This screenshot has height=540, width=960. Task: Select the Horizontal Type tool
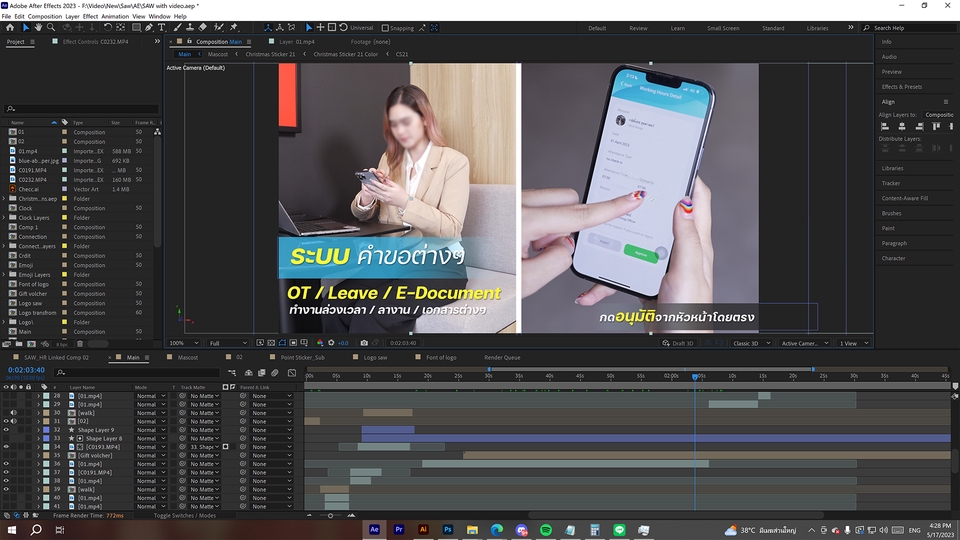point(162,28)
